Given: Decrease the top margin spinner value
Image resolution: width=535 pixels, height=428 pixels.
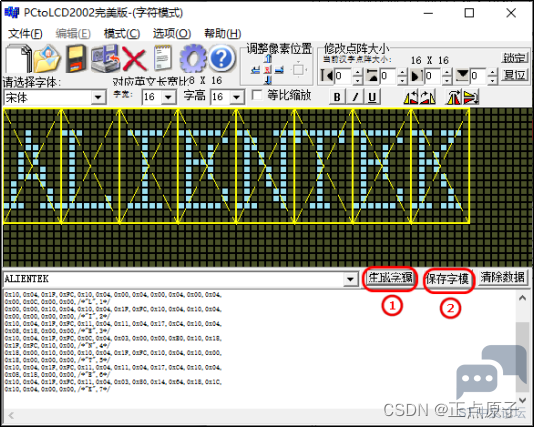Looking at the screenshot, I should pyautogui.click(x=402, y=80).
